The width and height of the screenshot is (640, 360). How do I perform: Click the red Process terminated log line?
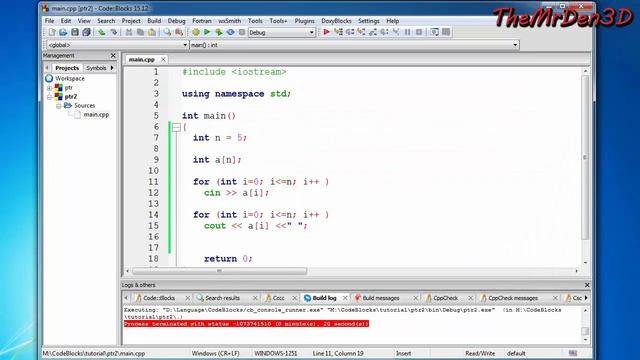tap(246, 324)
